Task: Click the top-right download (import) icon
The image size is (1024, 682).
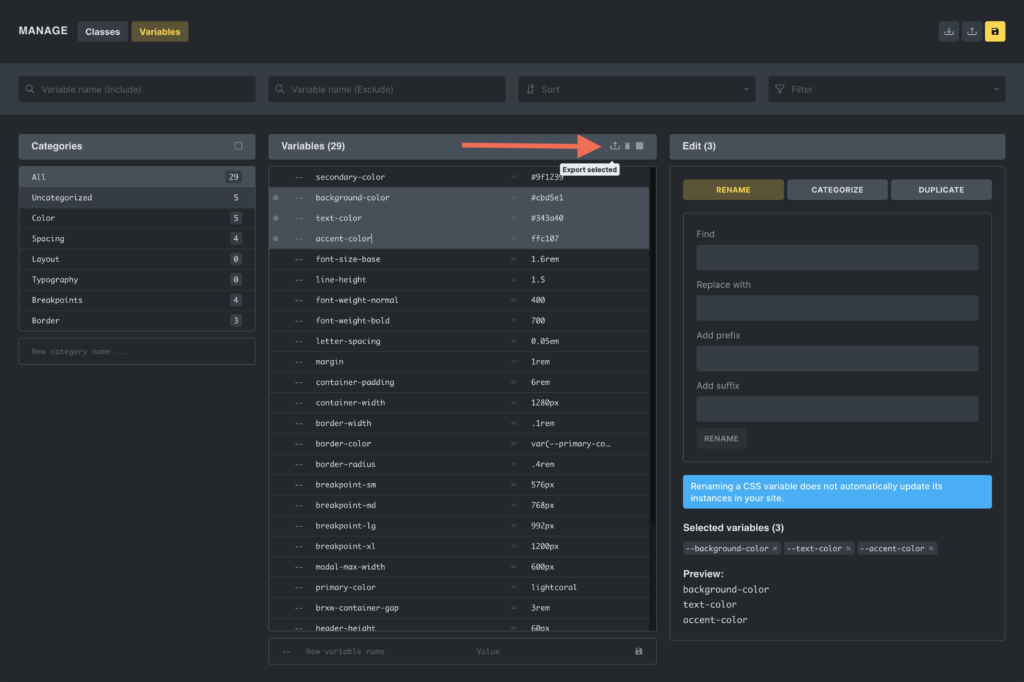Action: tap(949, 31)
